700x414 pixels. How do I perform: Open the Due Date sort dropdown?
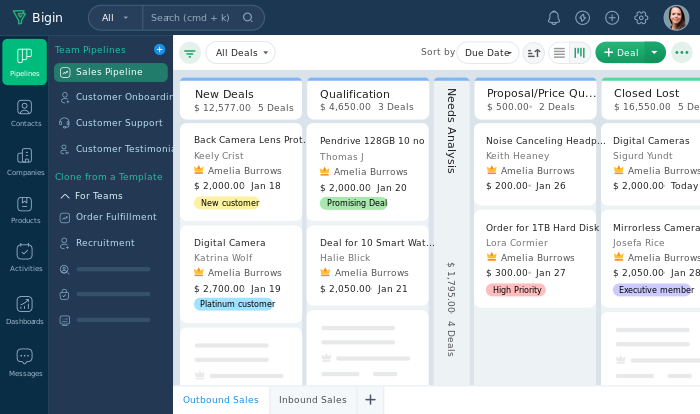488,53
